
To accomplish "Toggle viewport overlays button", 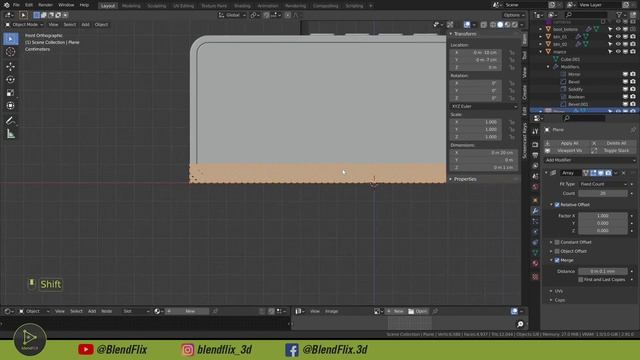I will coord(467,25).
